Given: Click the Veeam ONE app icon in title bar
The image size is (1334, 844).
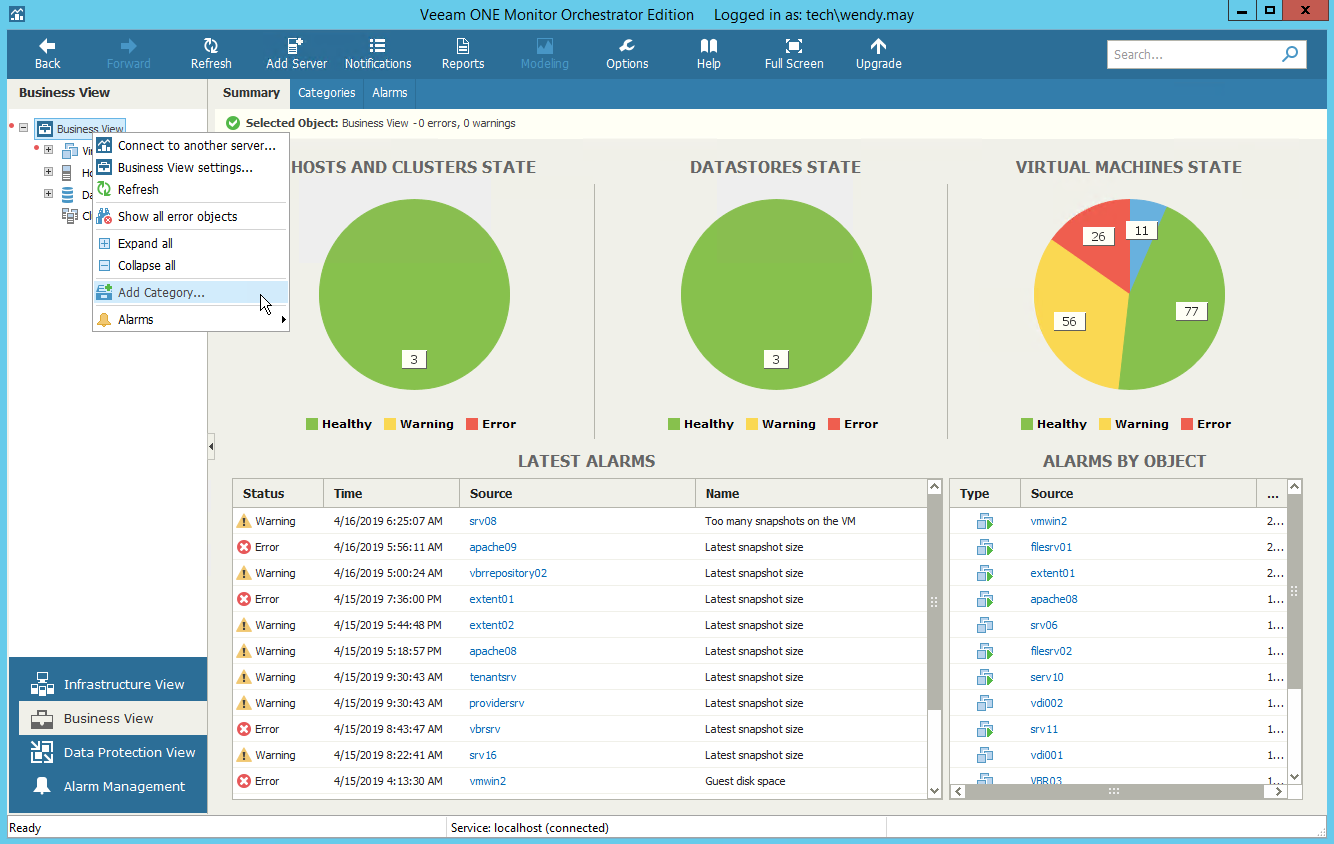Looking at the screenshot, I should tap(15, 13).
